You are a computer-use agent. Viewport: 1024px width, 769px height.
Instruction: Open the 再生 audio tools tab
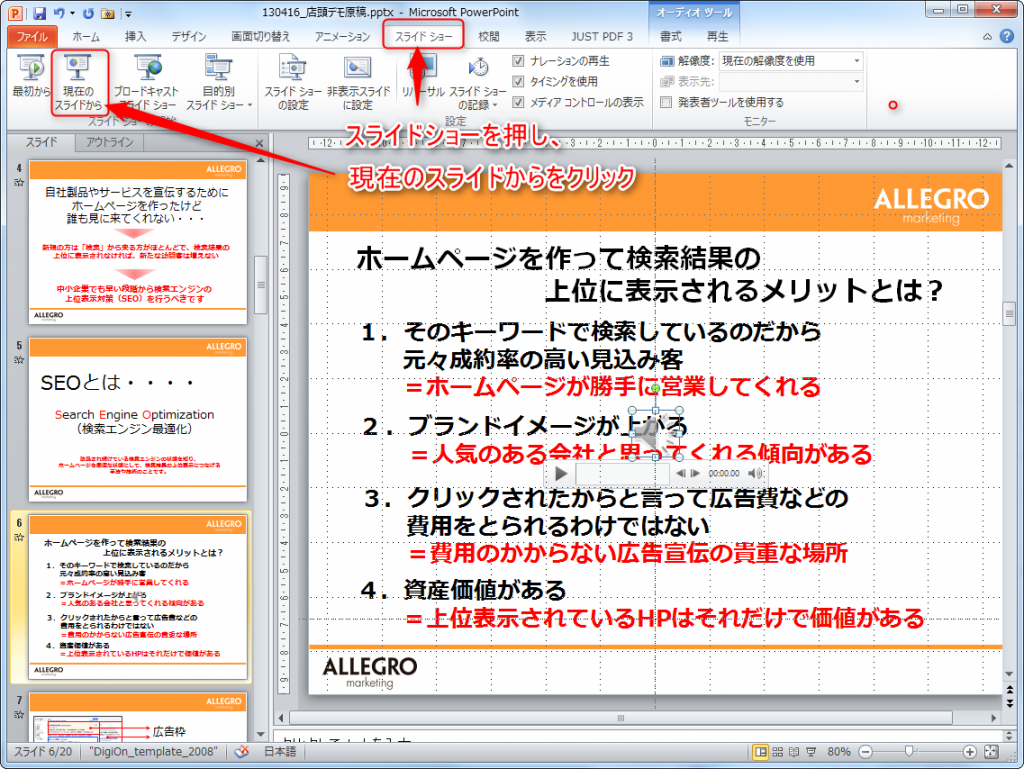717,37
